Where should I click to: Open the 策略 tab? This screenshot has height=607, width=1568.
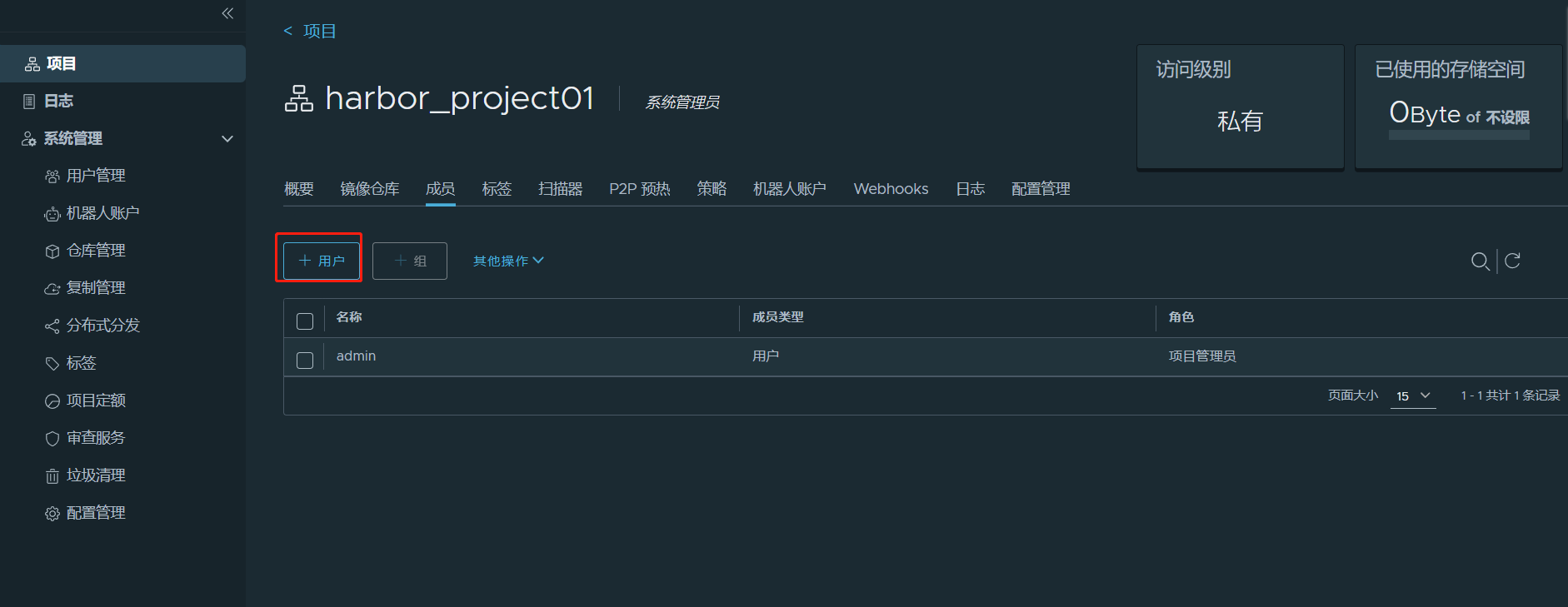pyautogui.click(x=712, y=189)
